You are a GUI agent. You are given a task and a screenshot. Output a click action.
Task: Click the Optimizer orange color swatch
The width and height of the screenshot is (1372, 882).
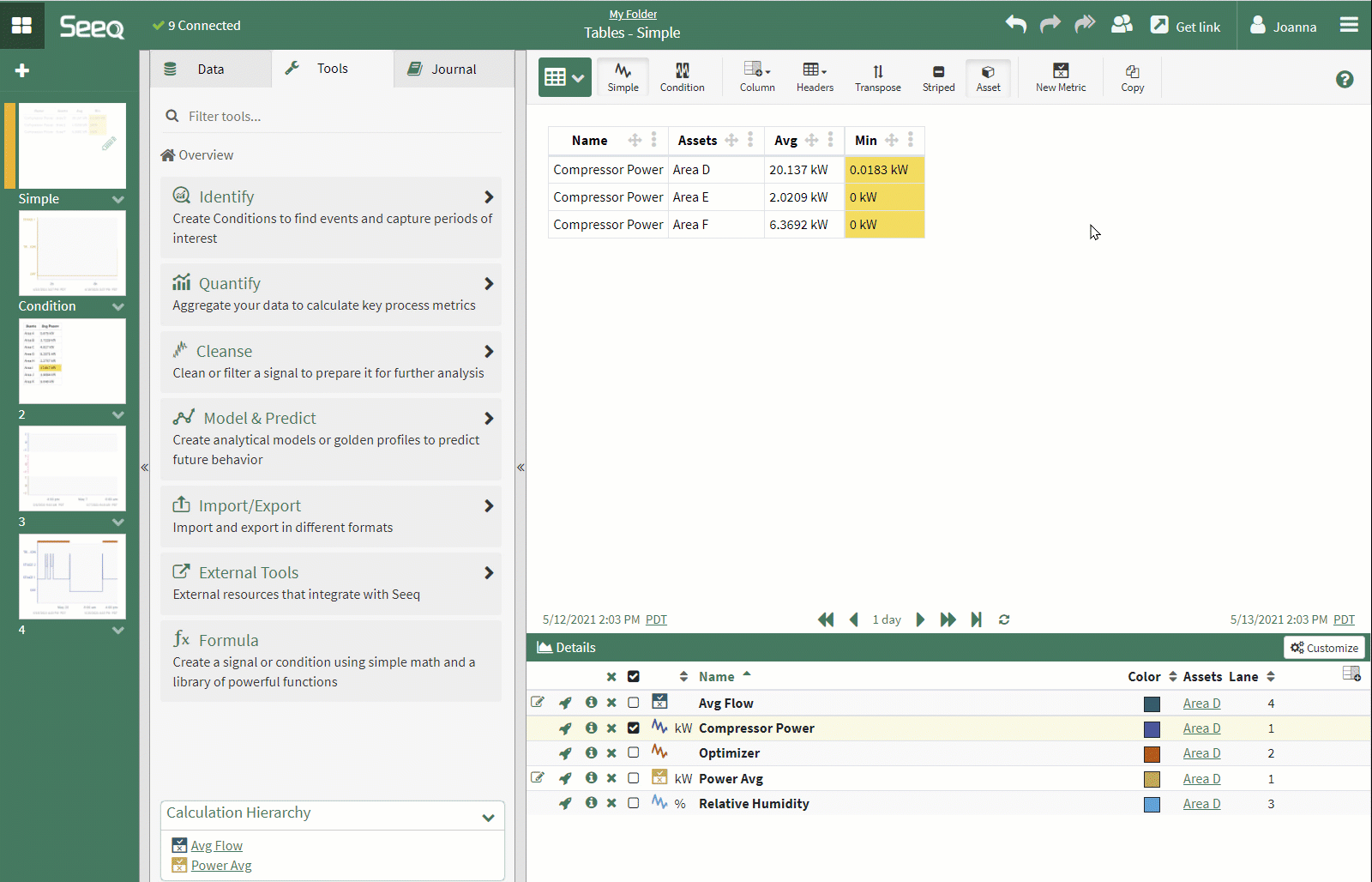pos(1152,753)
